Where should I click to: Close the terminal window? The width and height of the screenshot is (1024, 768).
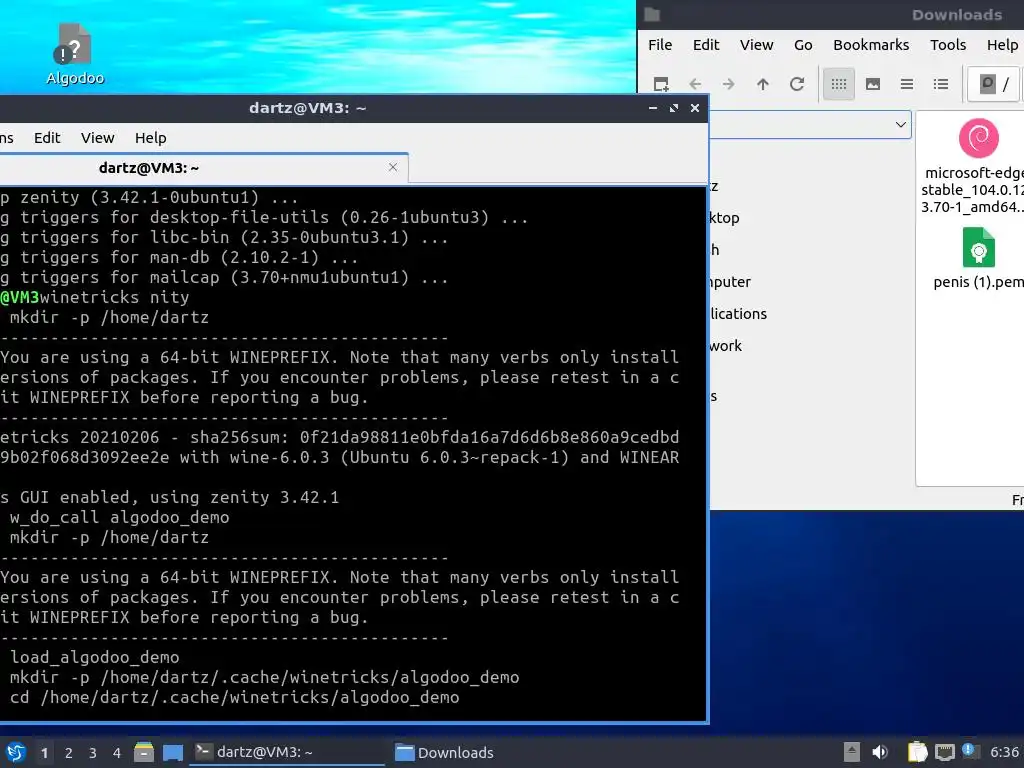coord(695,108)
